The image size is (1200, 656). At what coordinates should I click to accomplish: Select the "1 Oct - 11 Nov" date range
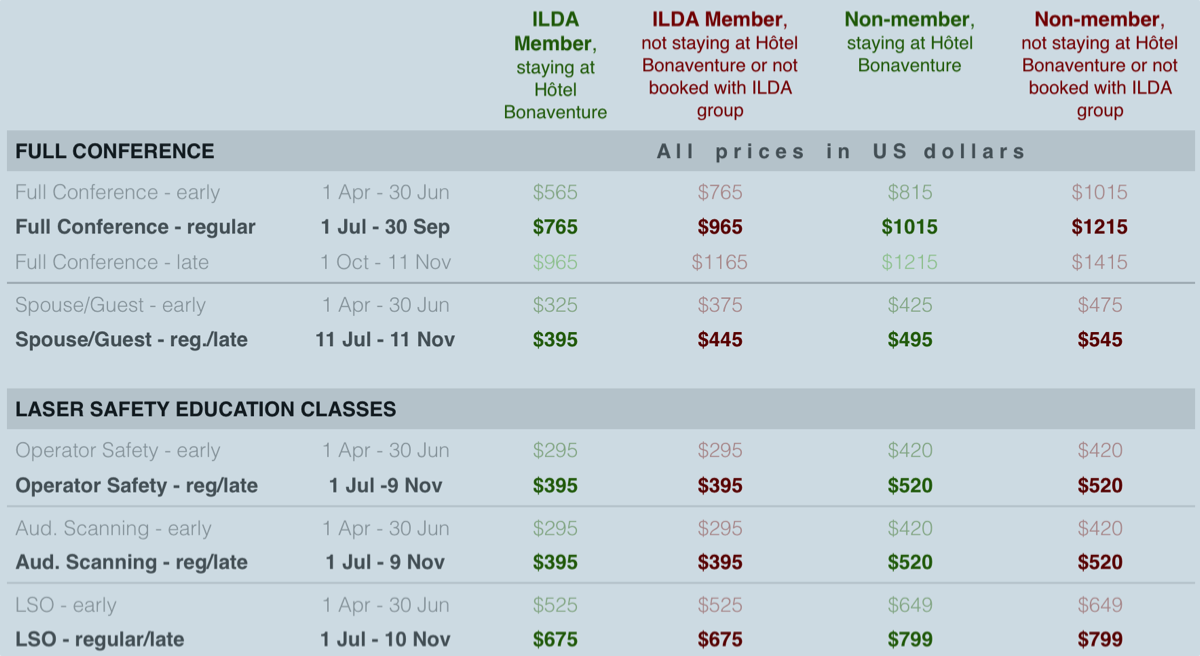[x=385, y=262]
